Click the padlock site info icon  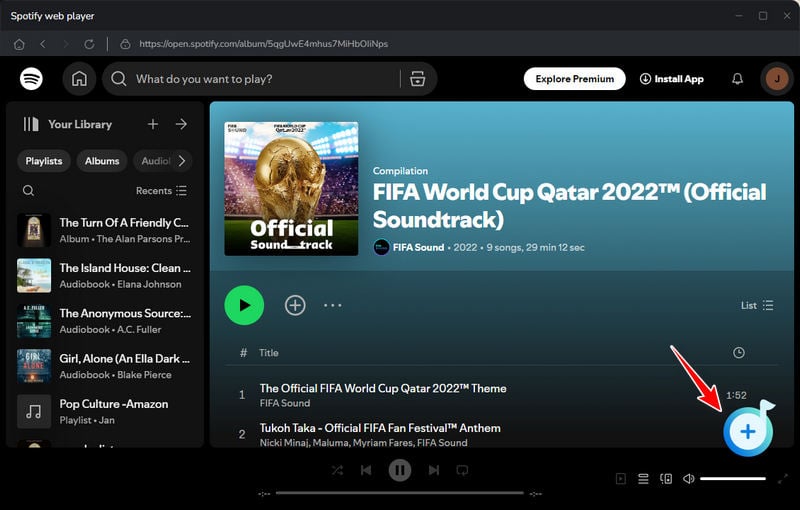click(x=125, y=44)
